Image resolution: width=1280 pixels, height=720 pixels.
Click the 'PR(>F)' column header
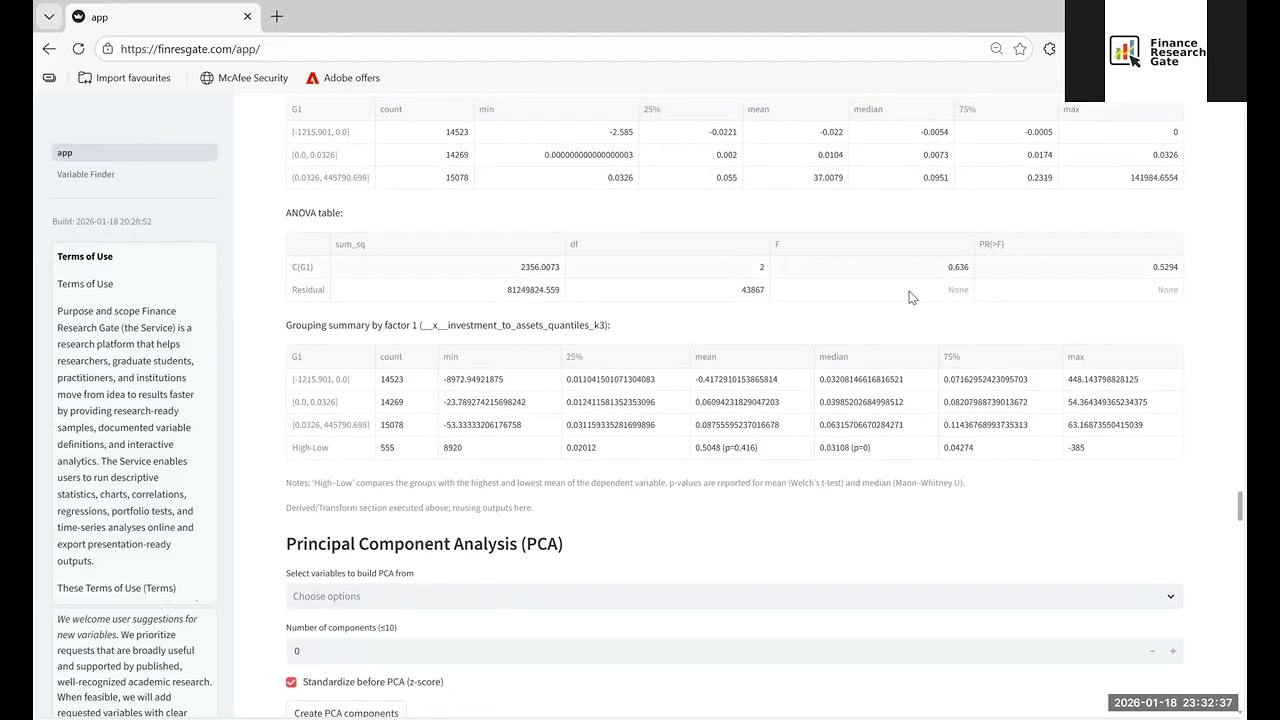click(x=992, y=244)
